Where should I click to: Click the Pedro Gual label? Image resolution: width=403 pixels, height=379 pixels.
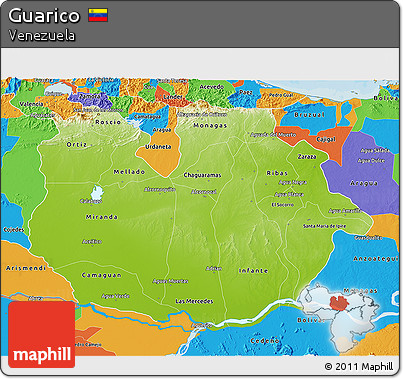(x=281, y=95)
